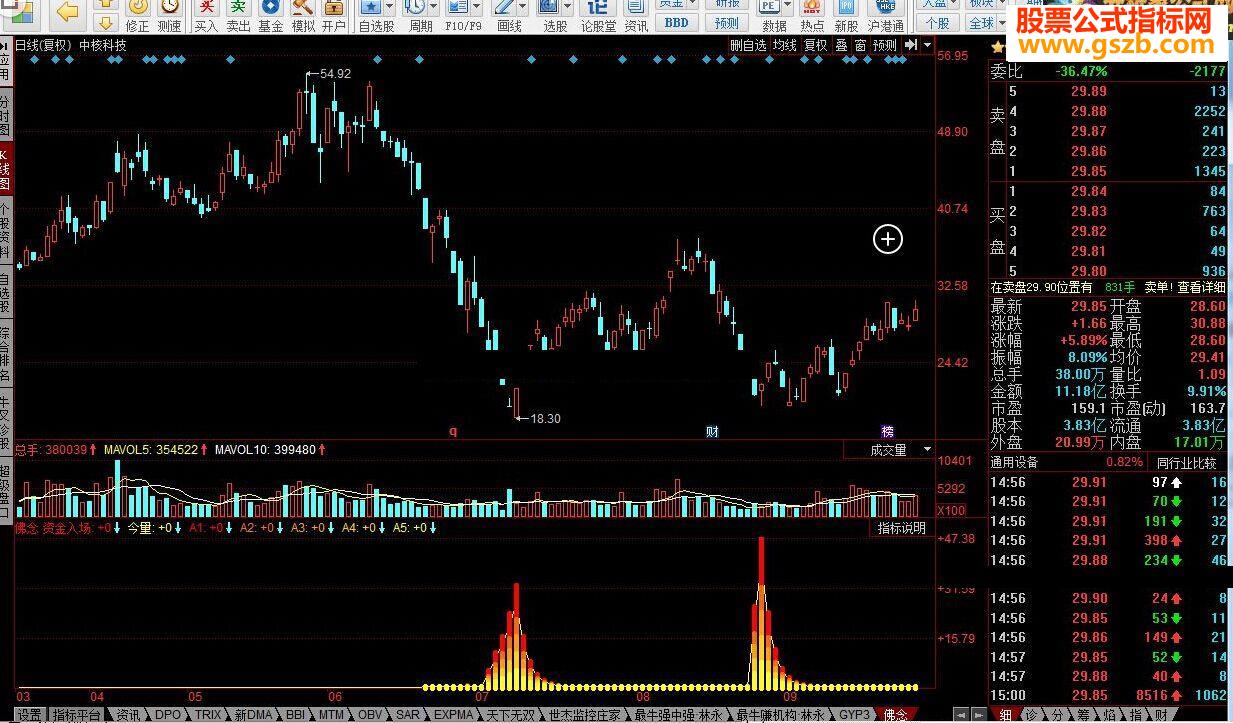Click the 榜 marker on the chart
The width and height of the screenshot is (1233, 723).
click(887, 432)
